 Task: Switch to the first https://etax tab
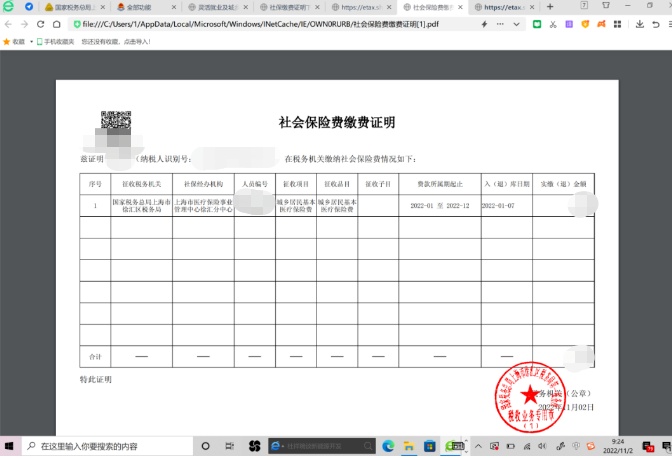click(x=362, y=7)
